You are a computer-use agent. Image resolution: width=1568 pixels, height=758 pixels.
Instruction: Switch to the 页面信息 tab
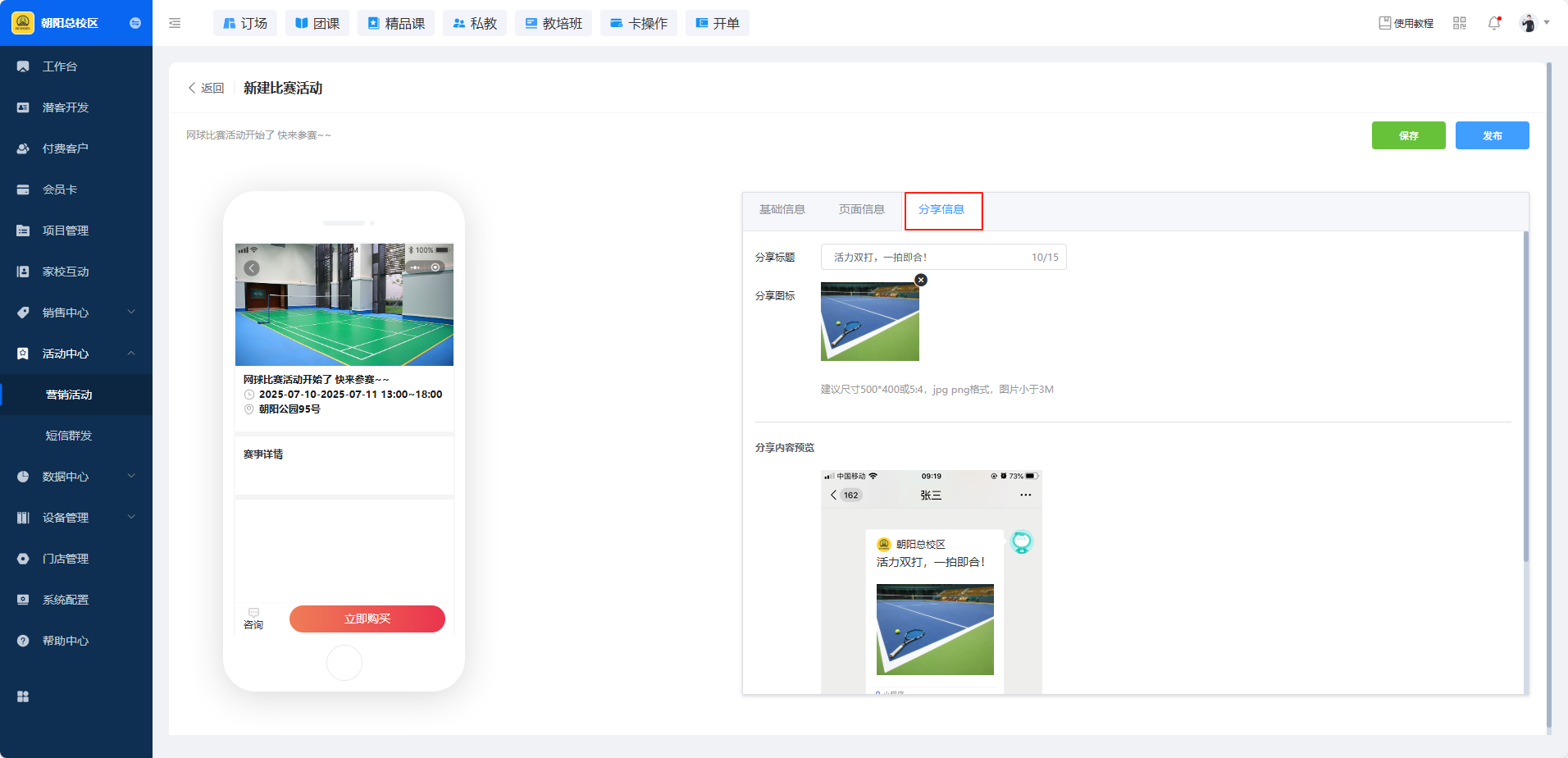point(861,210)
